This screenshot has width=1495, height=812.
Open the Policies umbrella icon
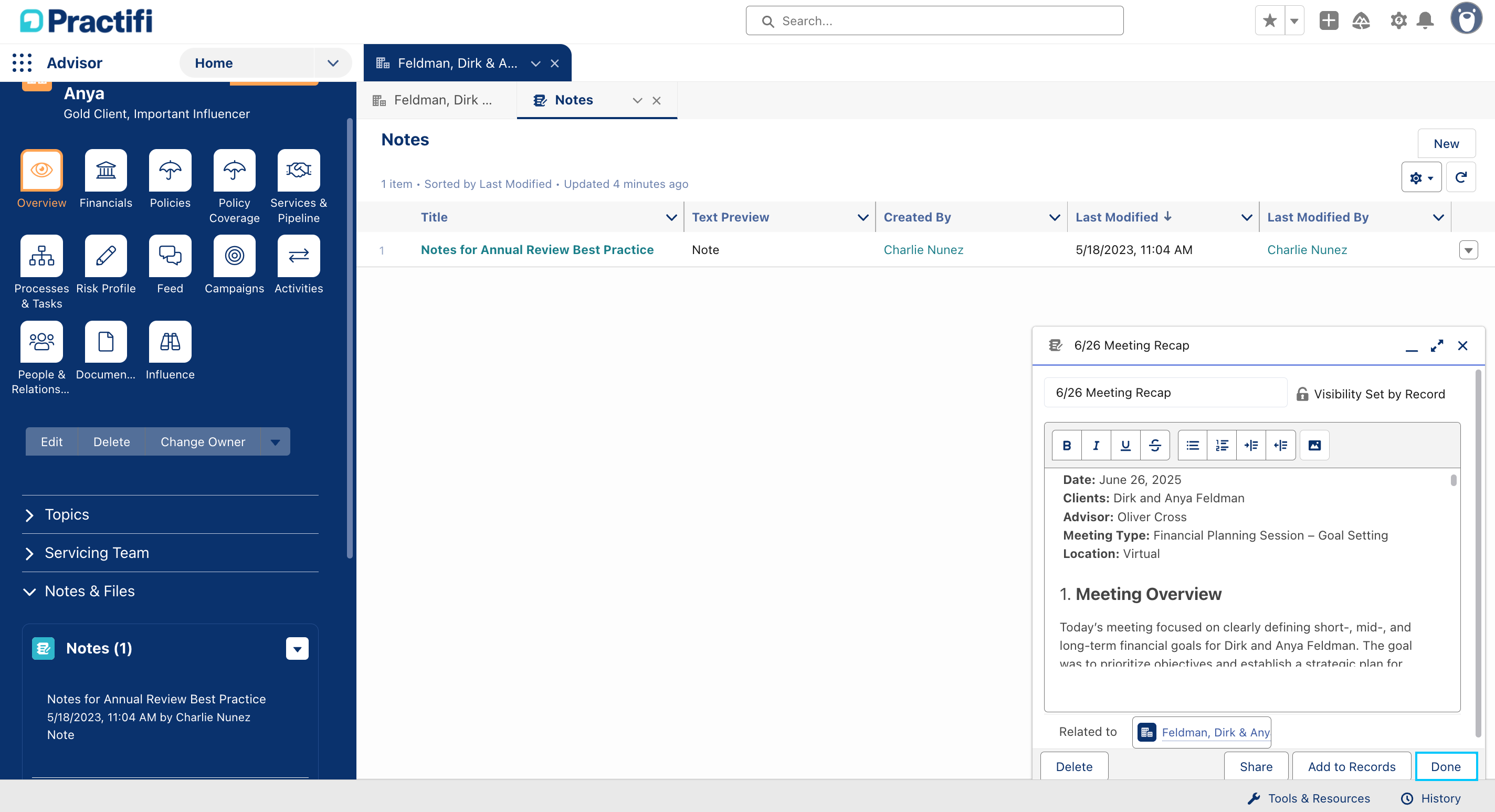(x=170, y=170)
